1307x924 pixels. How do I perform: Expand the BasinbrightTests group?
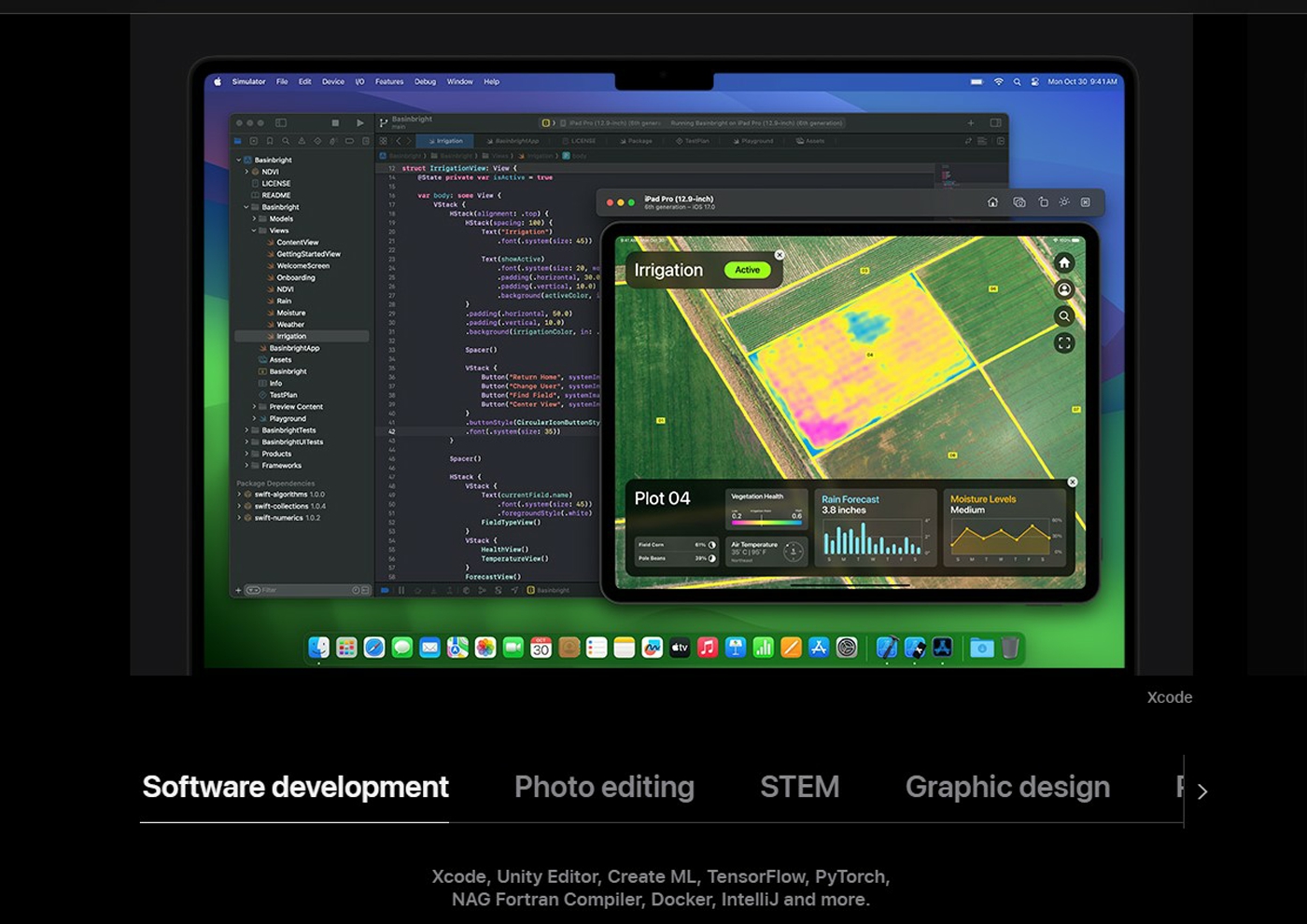click(x=246, y=430)
